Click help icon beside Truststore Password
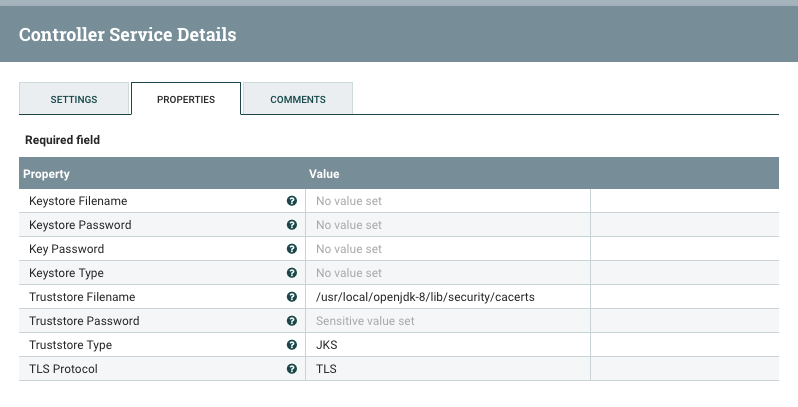 point(292,321)
